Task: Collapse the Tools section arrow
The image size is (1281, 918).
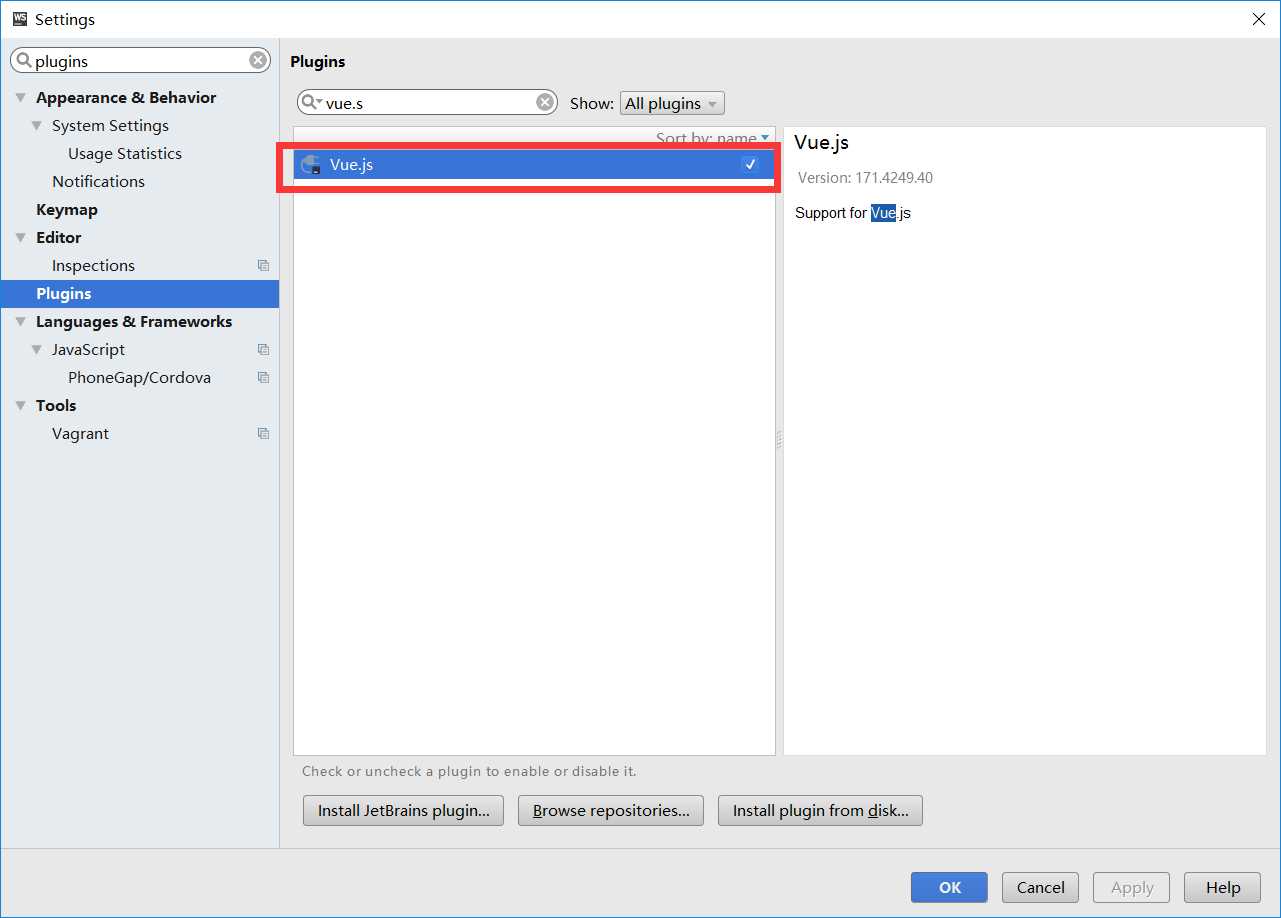Action: tap(21, 406)
